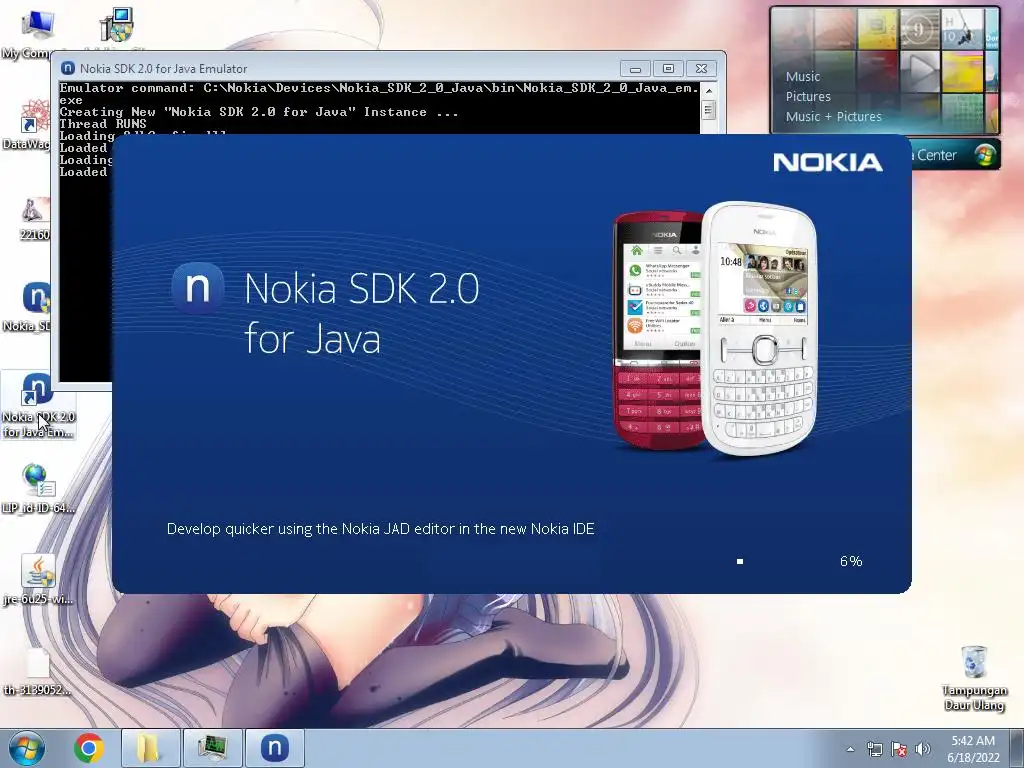This screenshot has height=768, width=1024.
Task: Select Music in the Media Center gadget
Action: tap(803, 76)
